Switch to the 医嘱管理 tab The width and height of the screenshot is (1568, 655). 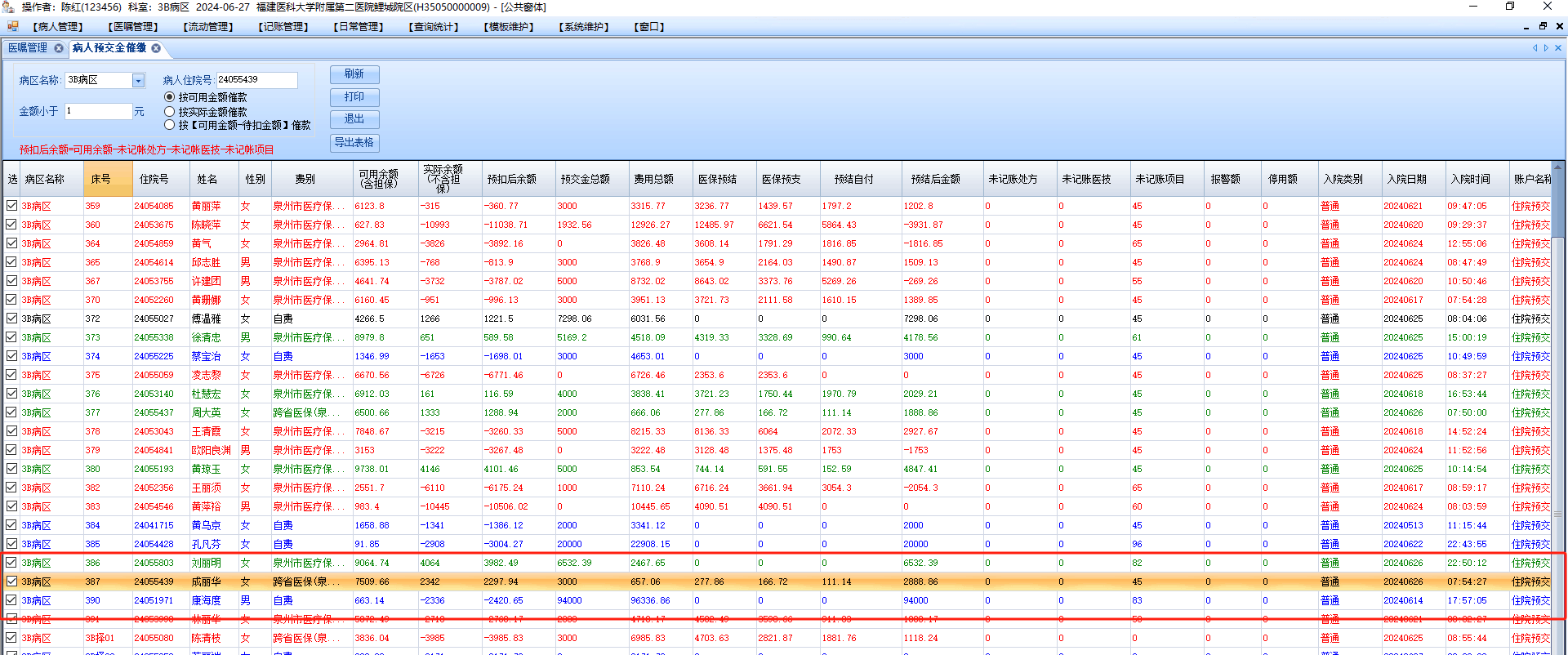(28, 48)
